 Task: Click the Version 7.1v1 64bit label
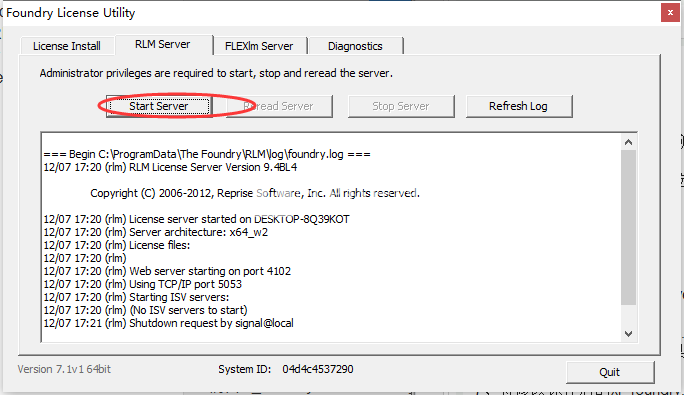pos(64,369)
